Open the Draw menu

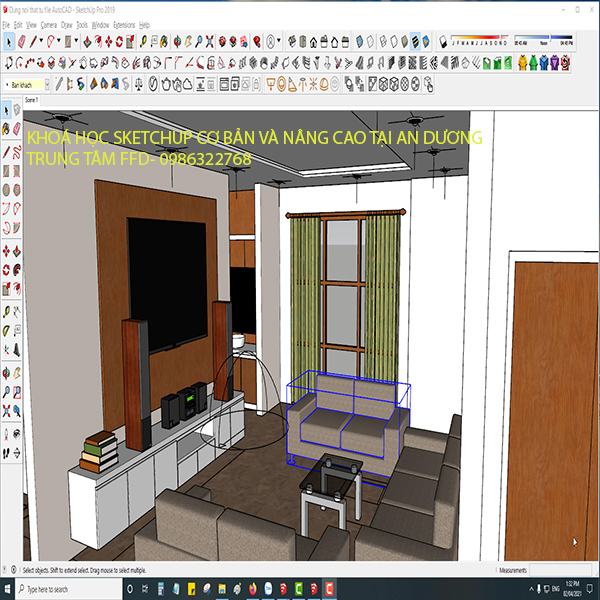point(67,25)
